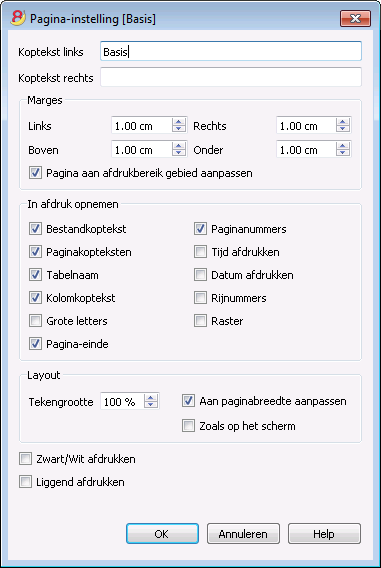Open Help for this dialog
Image resolution: width=381 pixels, height=568 pixels.
(x=324, y=534)
